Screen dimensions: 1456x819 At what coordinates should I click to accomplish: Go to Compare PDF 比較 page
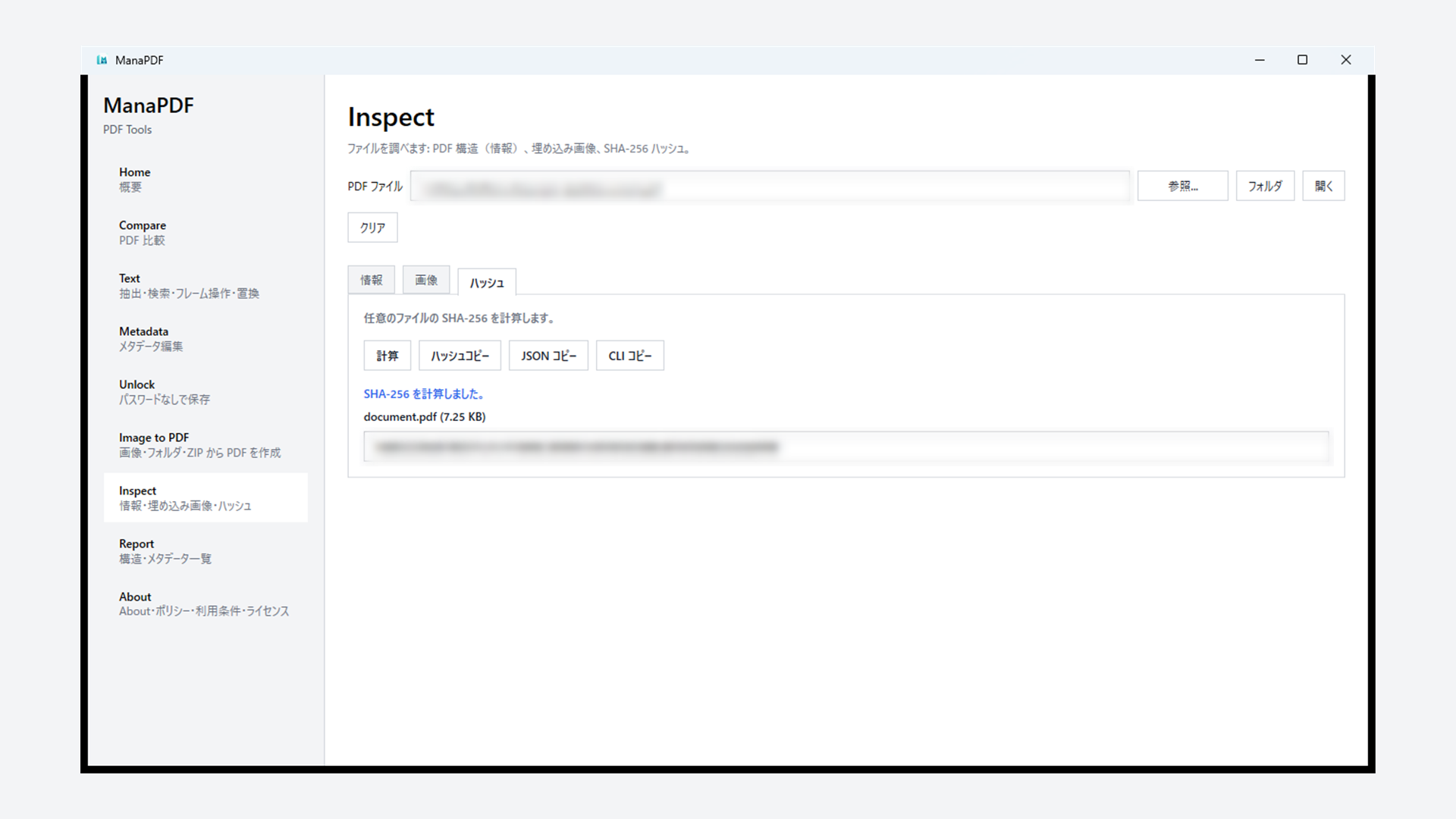click(x=206, y=232)
